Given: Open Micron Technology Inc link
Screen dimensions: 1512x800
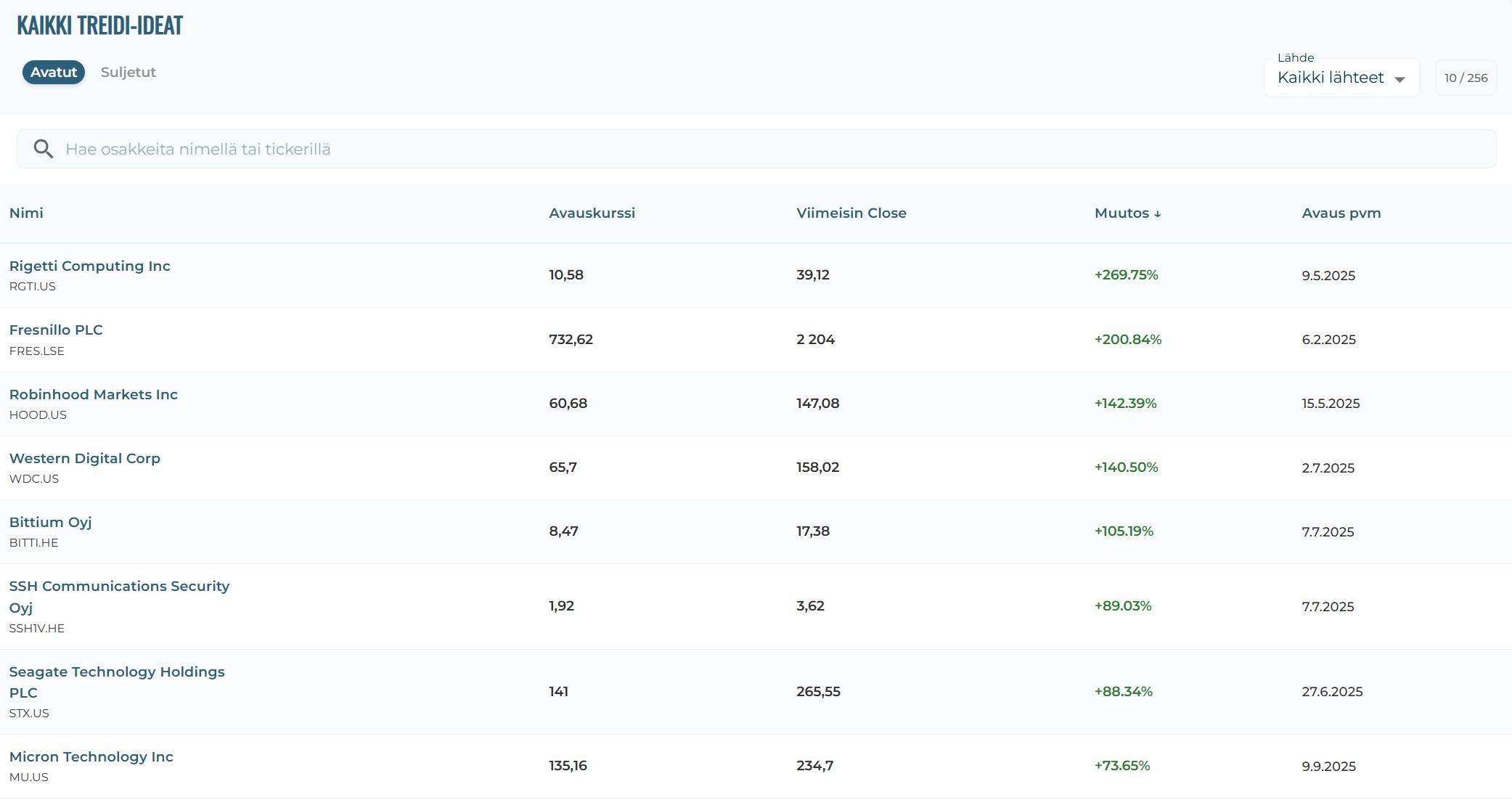Looking at the screenshot, I should pyautogui.click(x=91, y=756).
